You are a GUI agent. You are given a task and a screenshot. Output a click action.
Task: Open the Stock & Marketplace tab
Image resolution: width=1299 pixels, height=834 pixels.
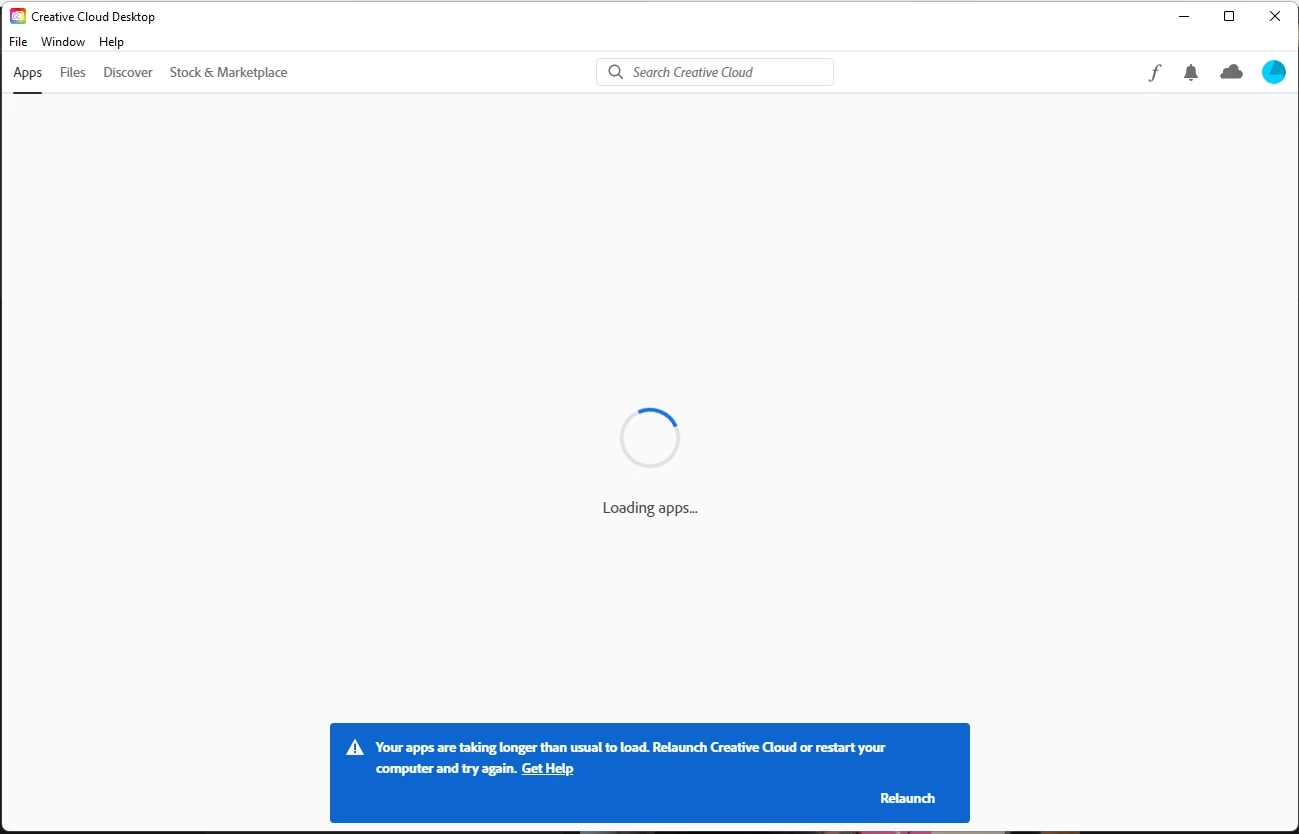pos(229,72)
